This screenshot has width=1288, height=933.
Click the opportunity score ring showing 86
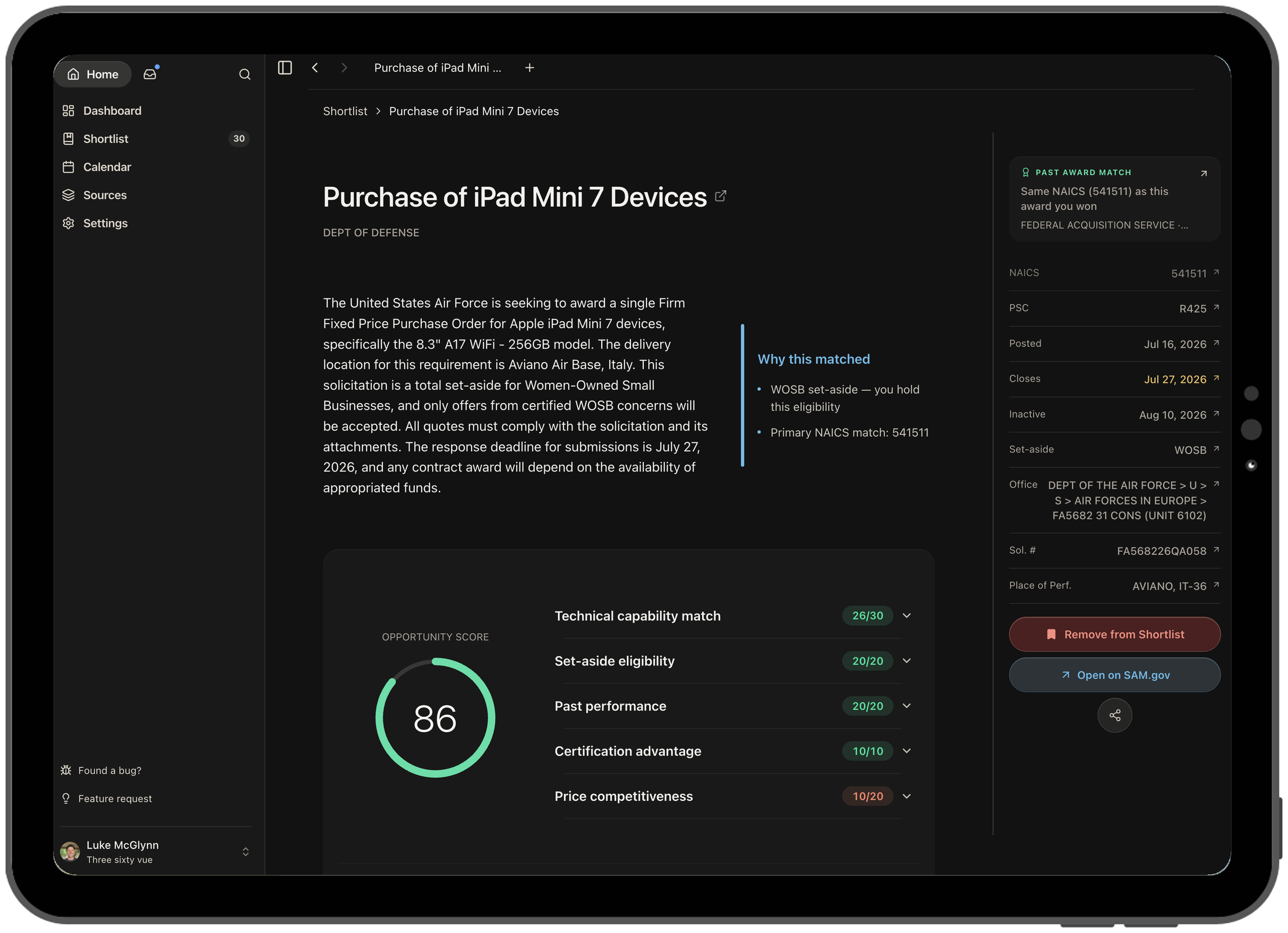(x=435, y=718)
